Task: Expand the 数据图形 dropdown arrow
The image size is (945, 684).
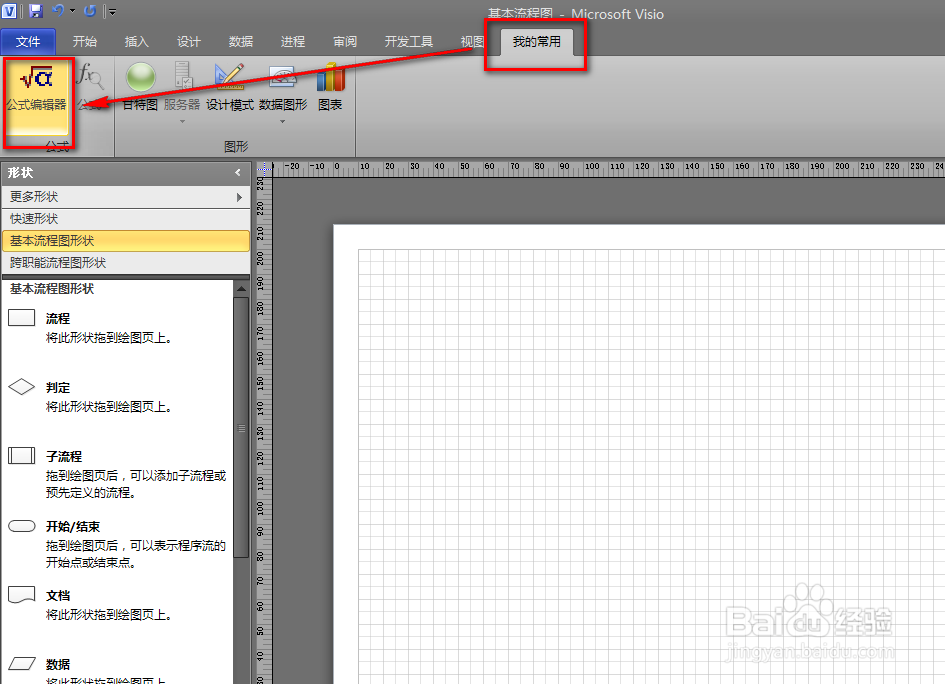Action: (283, 122)
